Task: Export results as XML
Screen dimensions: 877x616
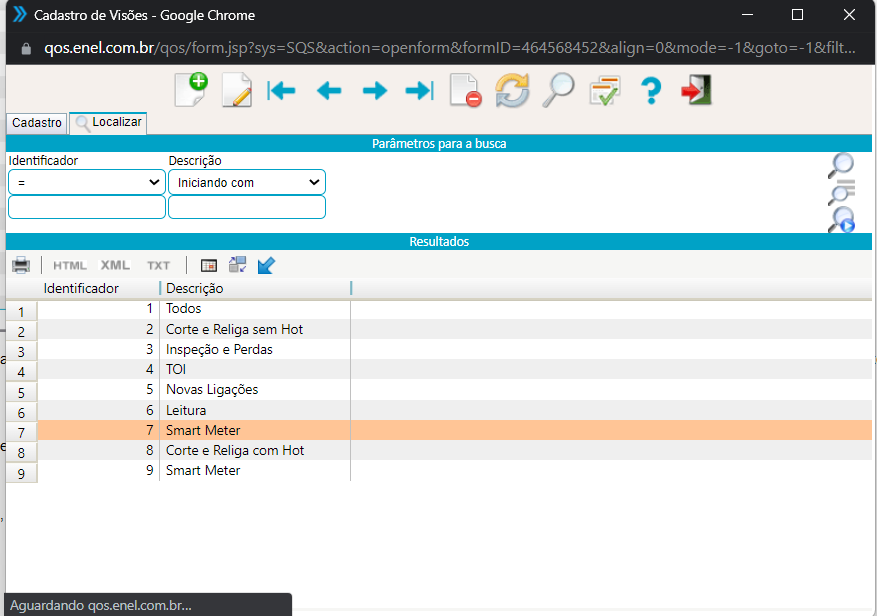Action: (115, 265)
